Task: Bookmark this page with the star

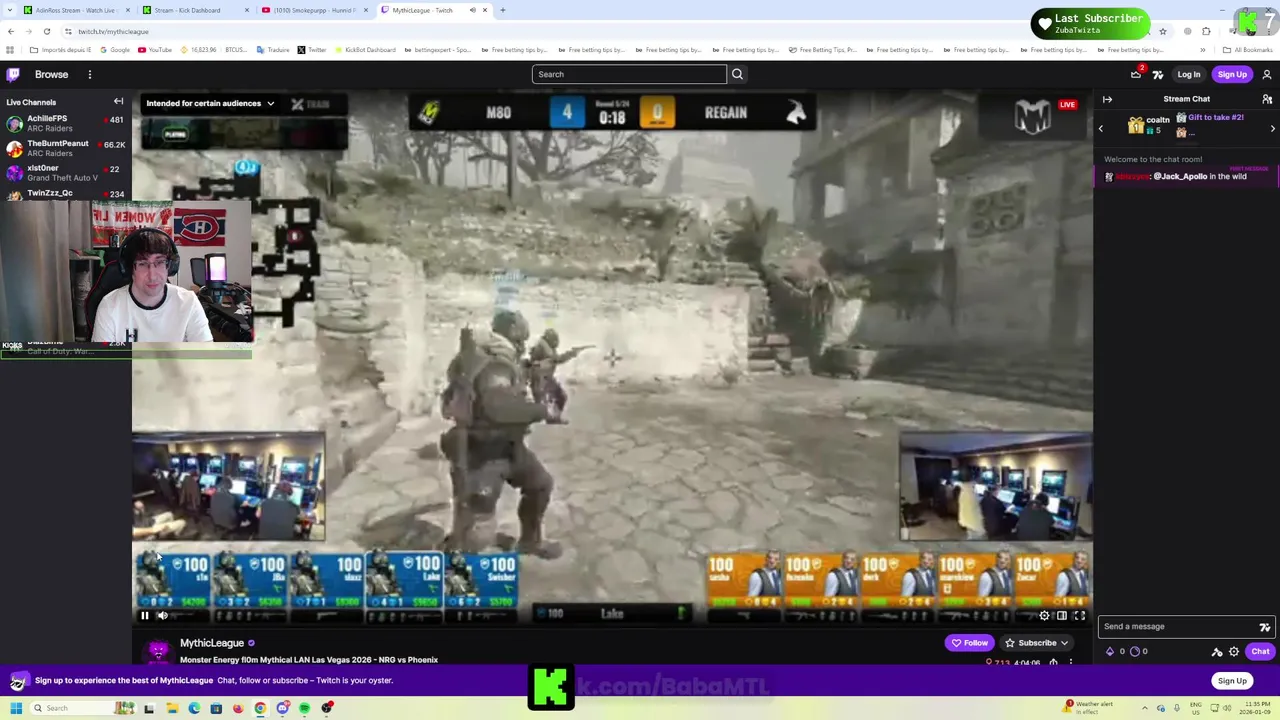Action: (x=1162, y=31)
